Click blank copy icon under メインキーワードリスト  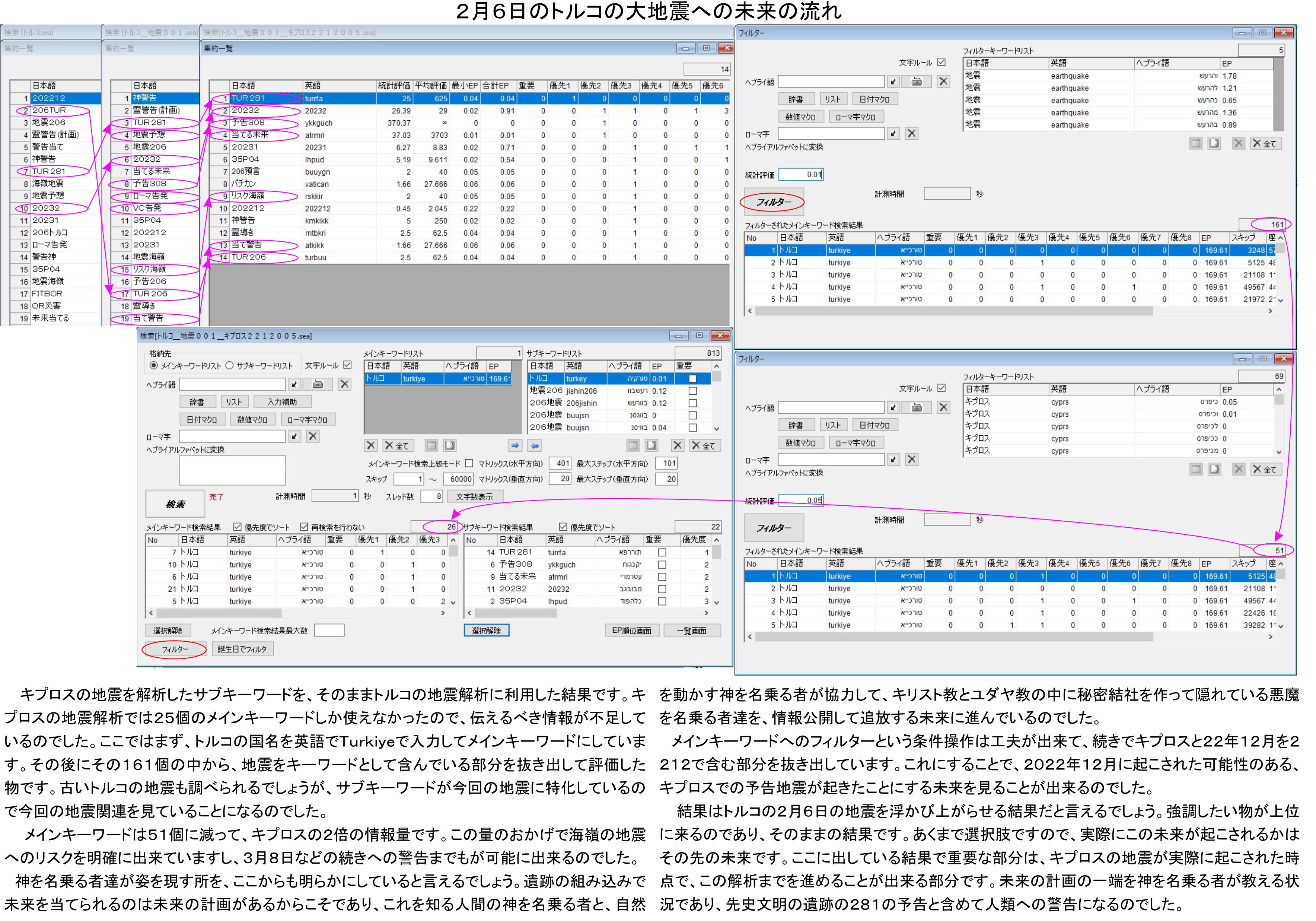click(431, 445)
